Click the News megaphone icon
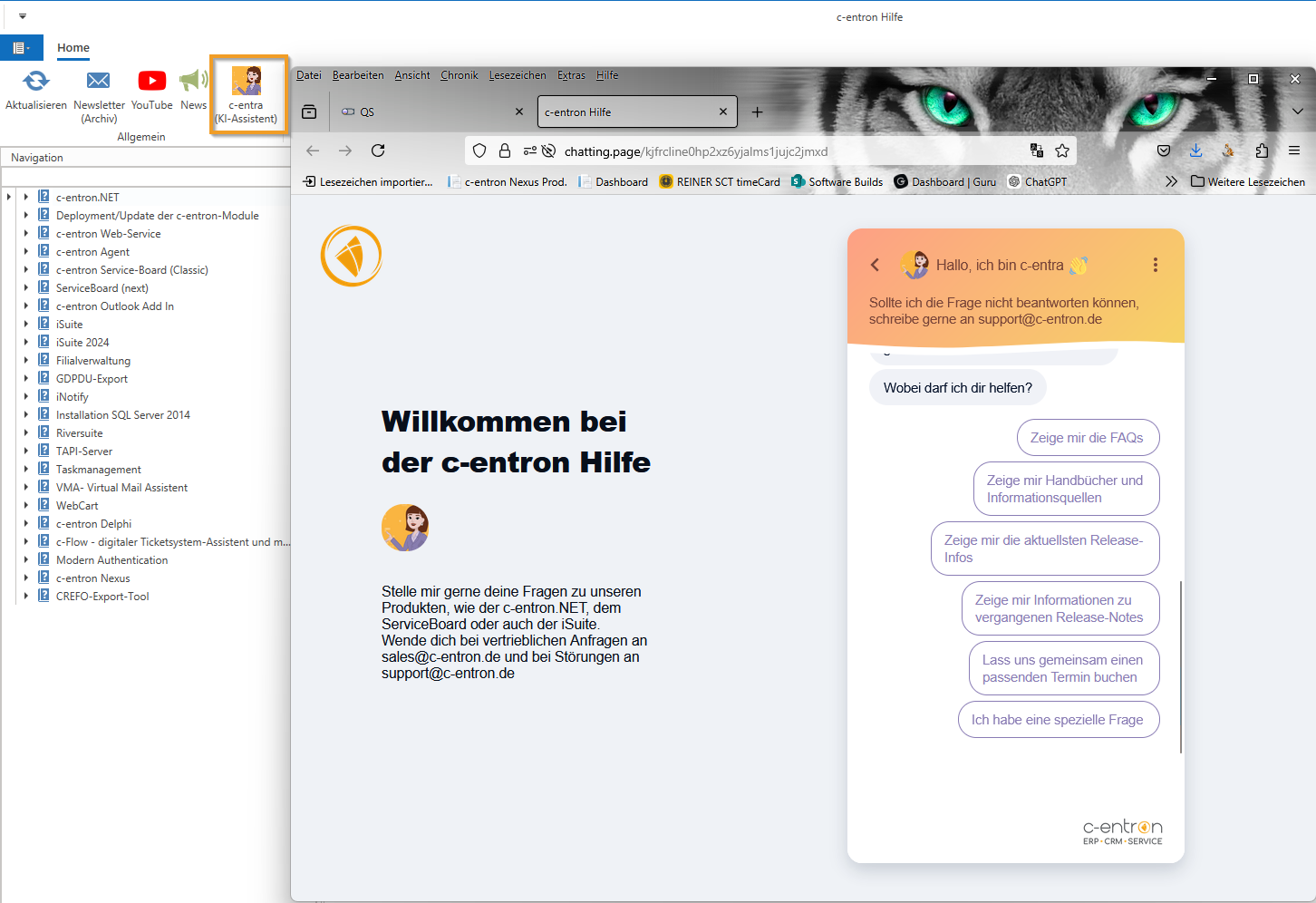Screen dimensions: 1316x903 (193, 82)
